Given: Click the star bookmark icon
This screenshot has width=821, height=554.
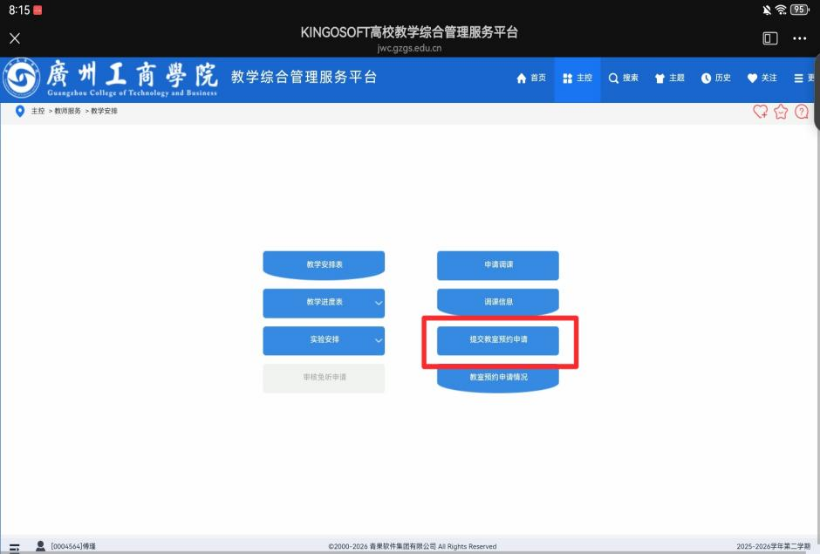Looking at the screenshot, I should click(x=781, y=112).
